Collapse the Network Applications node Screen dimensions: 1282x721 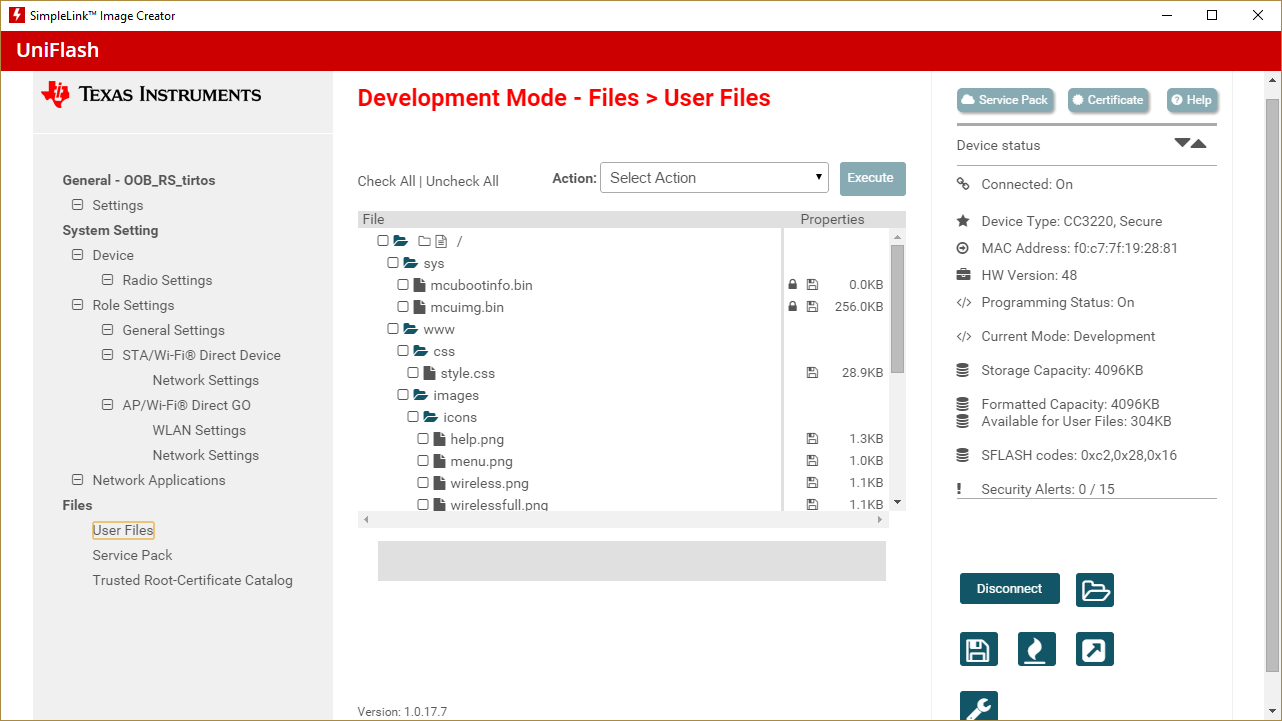[x=77, y=480]
